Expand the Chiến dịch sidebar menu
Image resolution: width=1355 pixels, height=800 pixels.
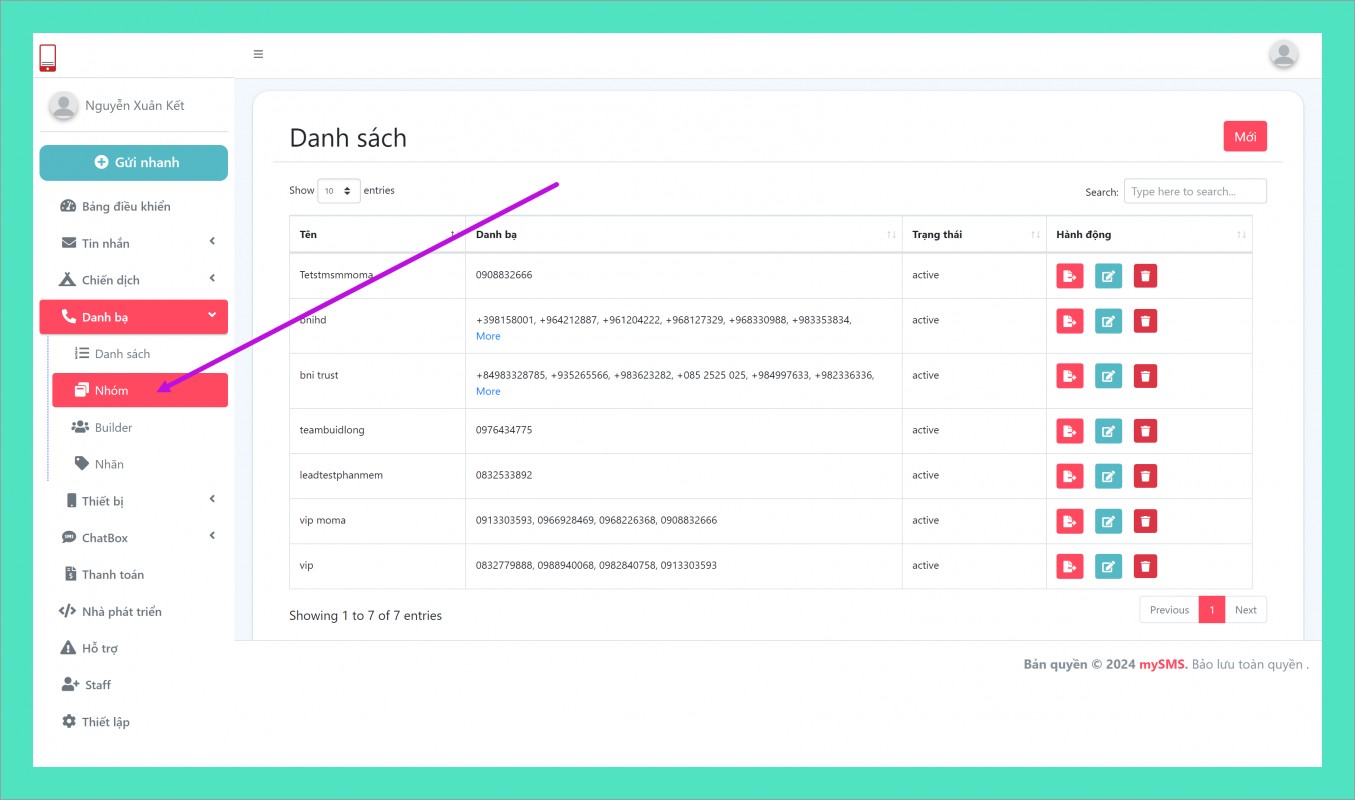point(133,280)
